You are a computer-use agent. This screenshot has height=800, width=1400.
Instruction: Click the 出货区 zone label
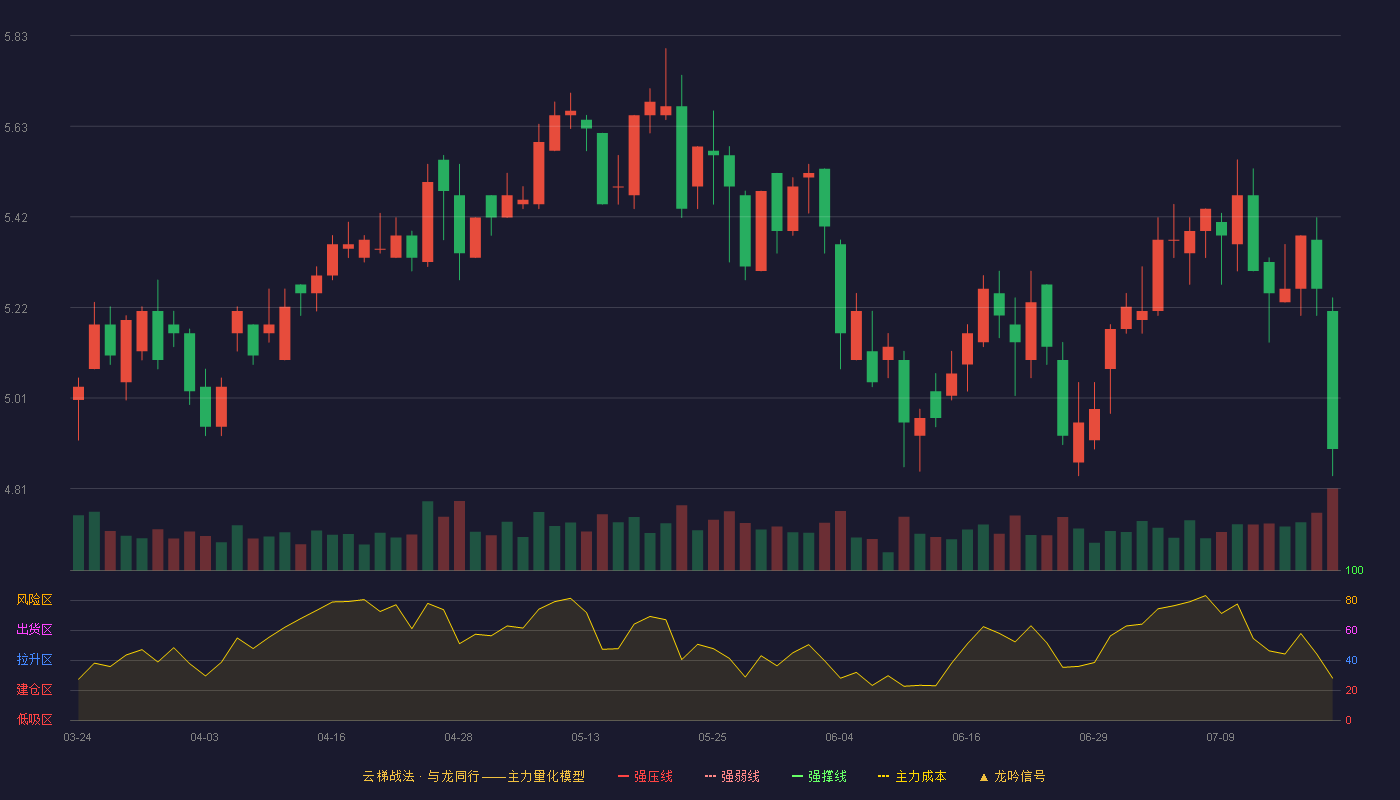(x=34, y=630)
